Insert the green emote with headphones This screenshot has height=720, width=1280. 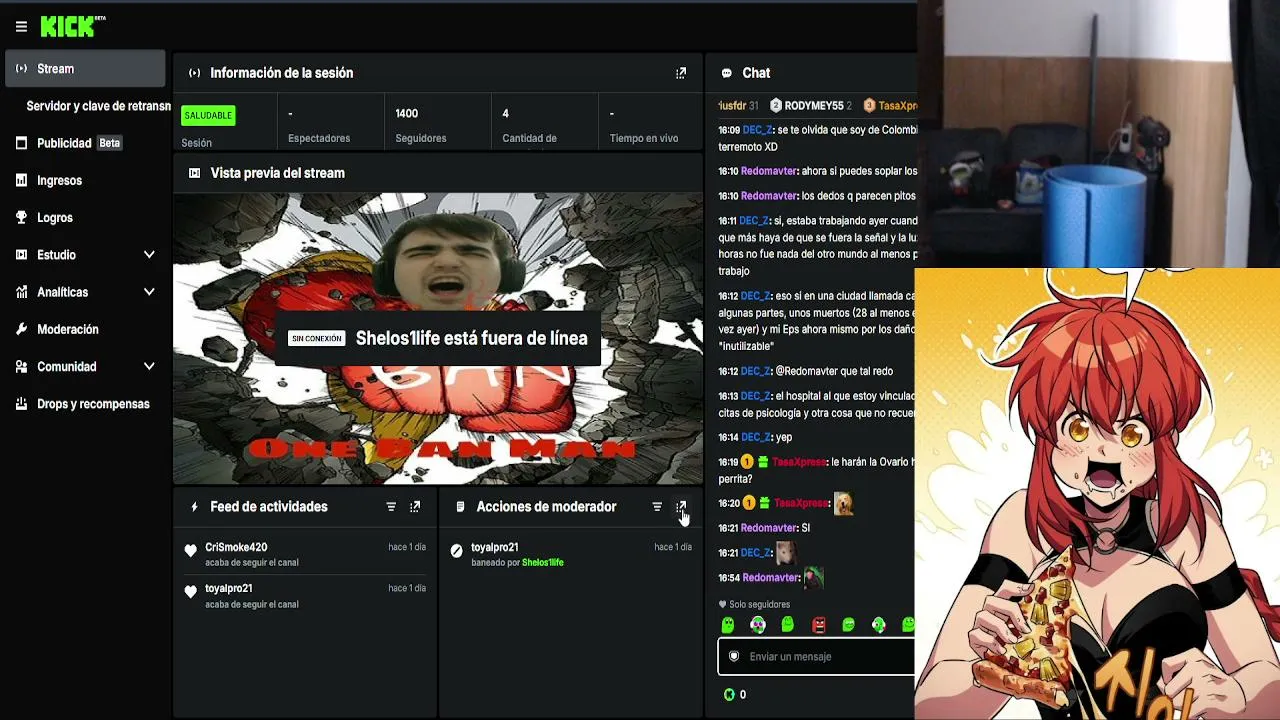(x=758, y=625)
